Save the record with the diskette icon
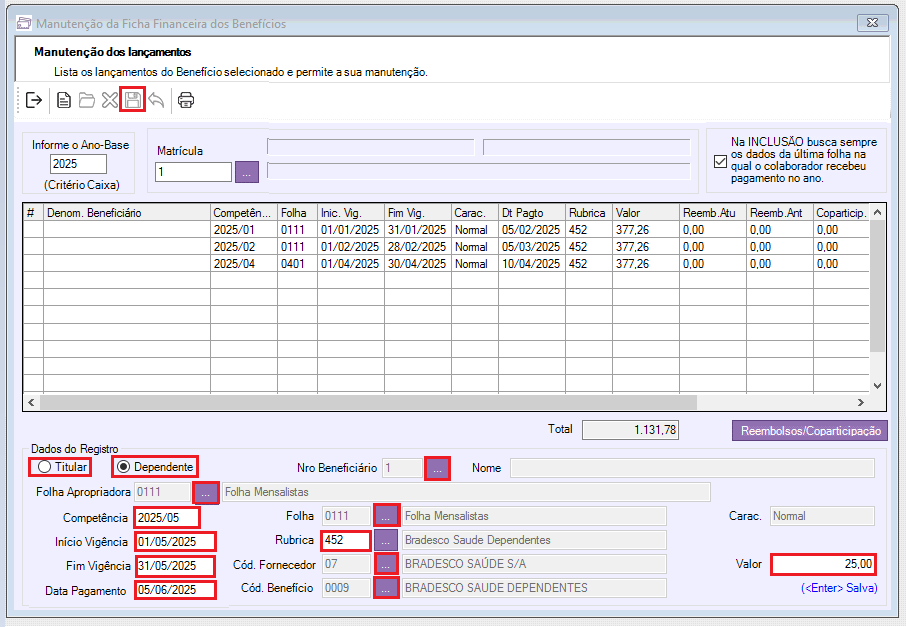The height and width of the screenshot is (627, 906). (x=133, y=100)
